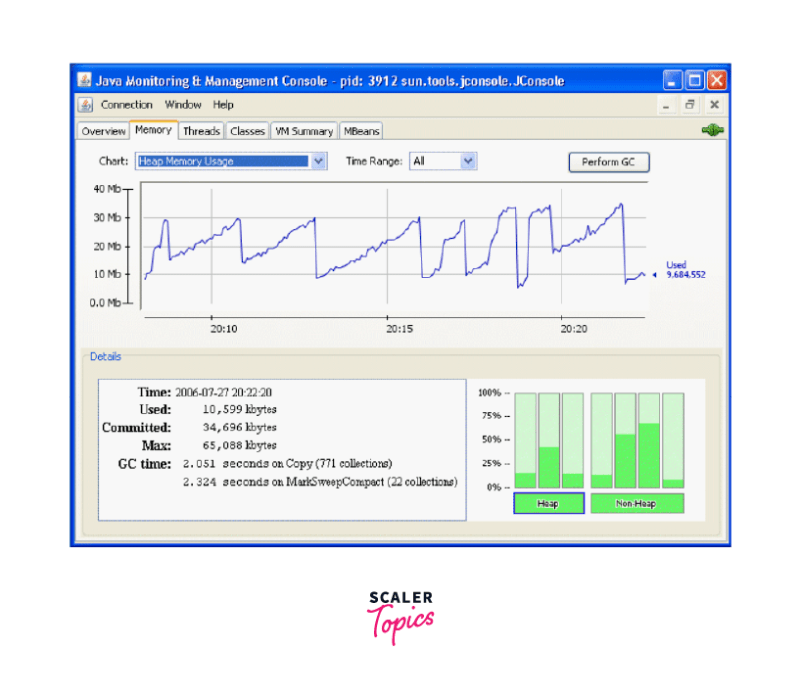Click the Perform GC button
Screen dimensions: 800x695
pyautogui.click(x=608, y=161)
